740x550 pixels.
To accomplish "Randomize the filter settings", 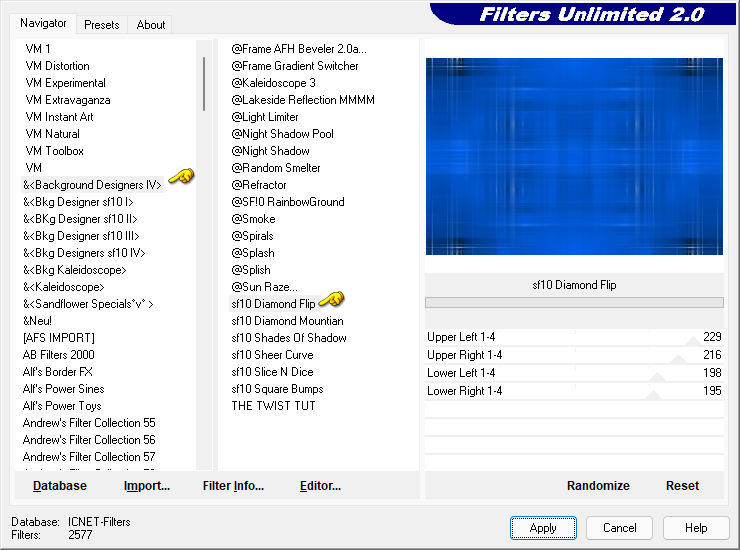I will (598, 486).
